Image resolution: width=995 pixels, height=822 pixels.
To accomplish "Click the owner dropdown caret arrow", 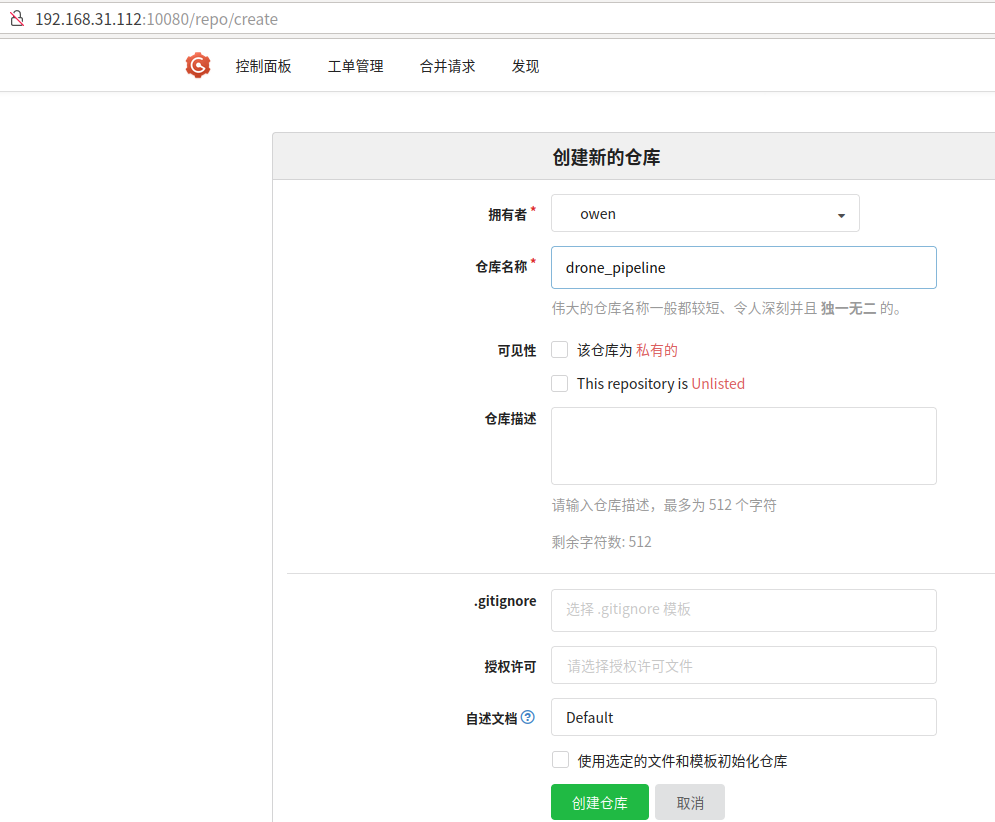I will coord(841,216).
